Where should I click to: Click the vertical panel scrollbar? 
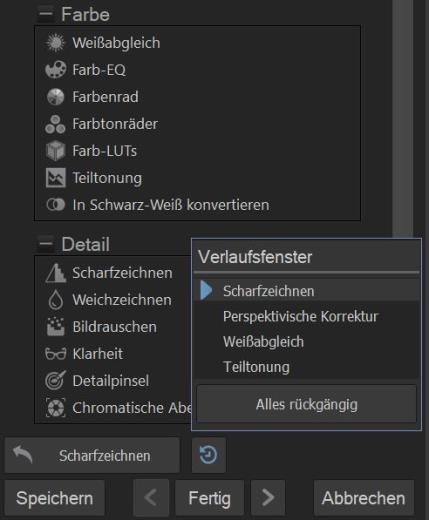pos(403,118)
